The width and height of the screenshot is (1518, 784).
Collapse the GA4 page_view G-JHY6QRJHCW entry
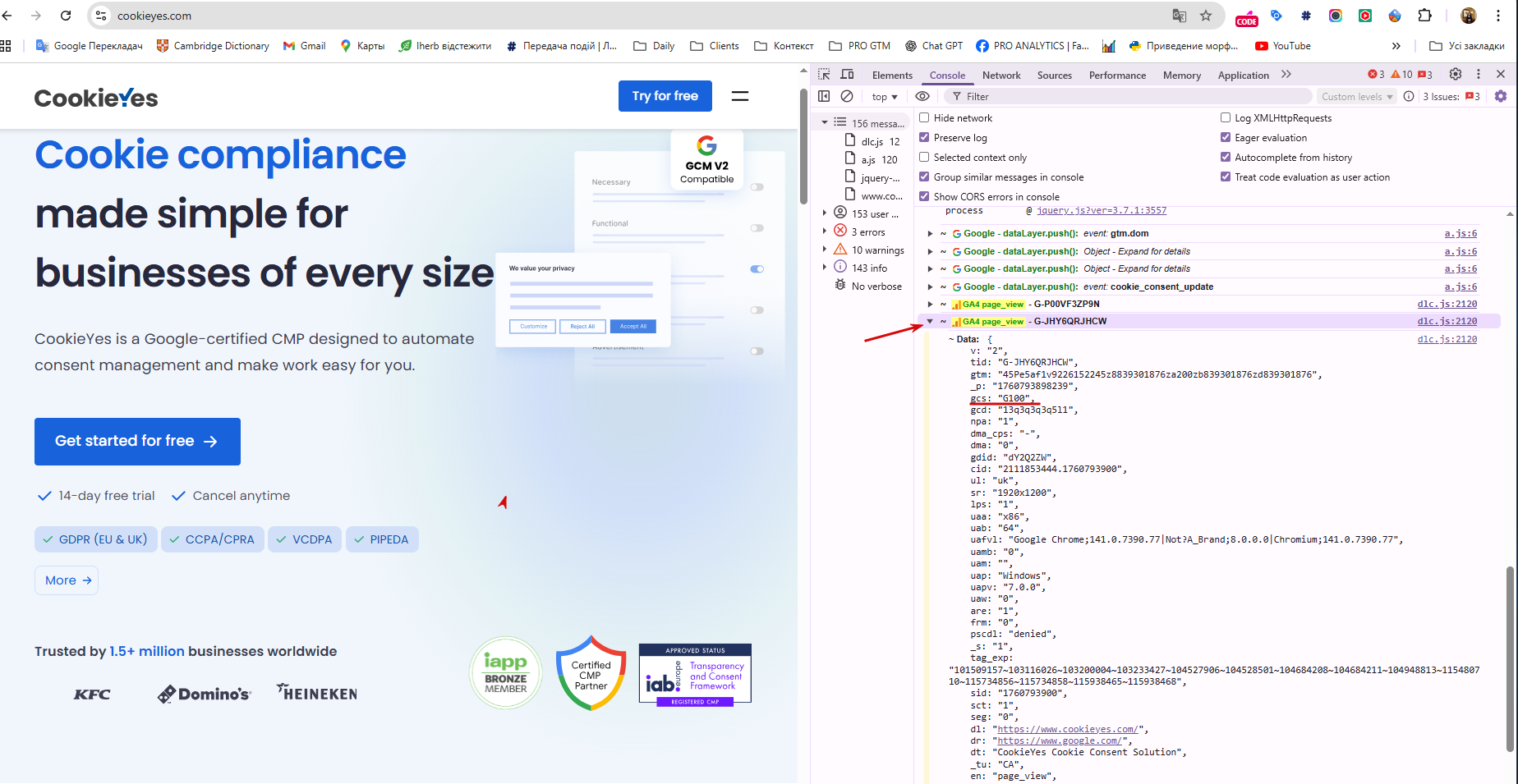(x=930, y=322)
